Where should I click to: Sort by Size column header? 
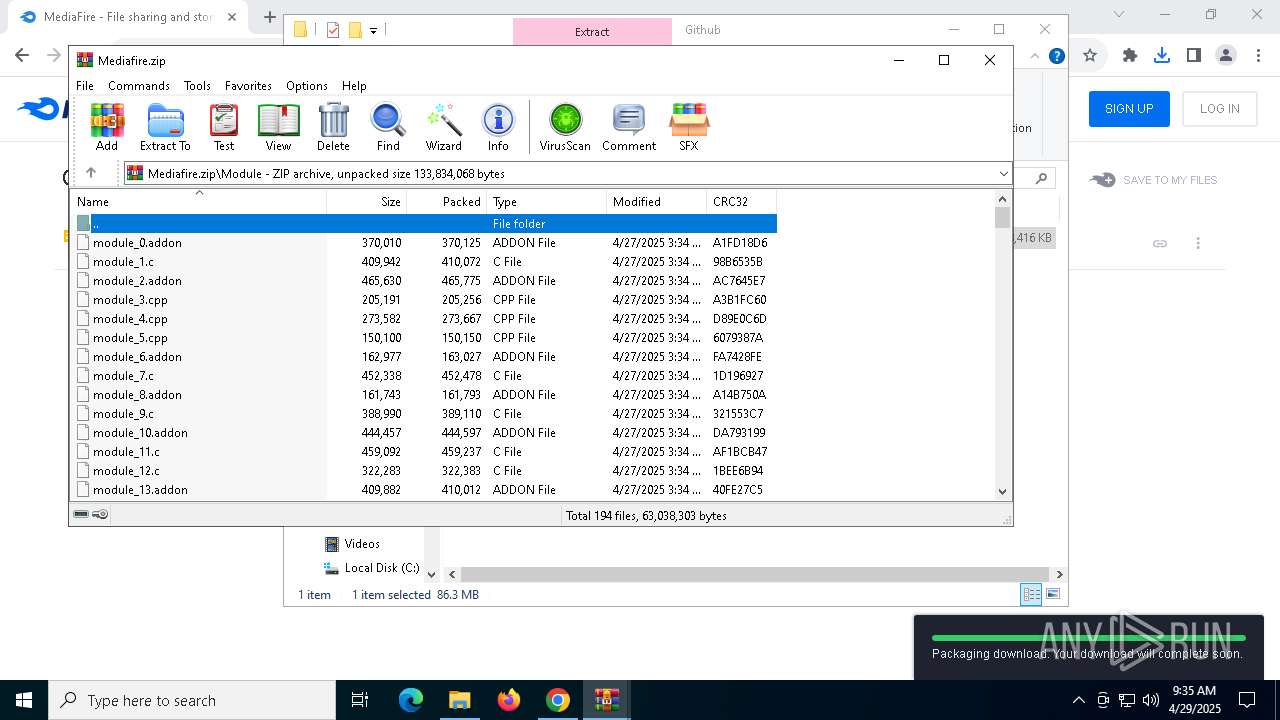366,201
